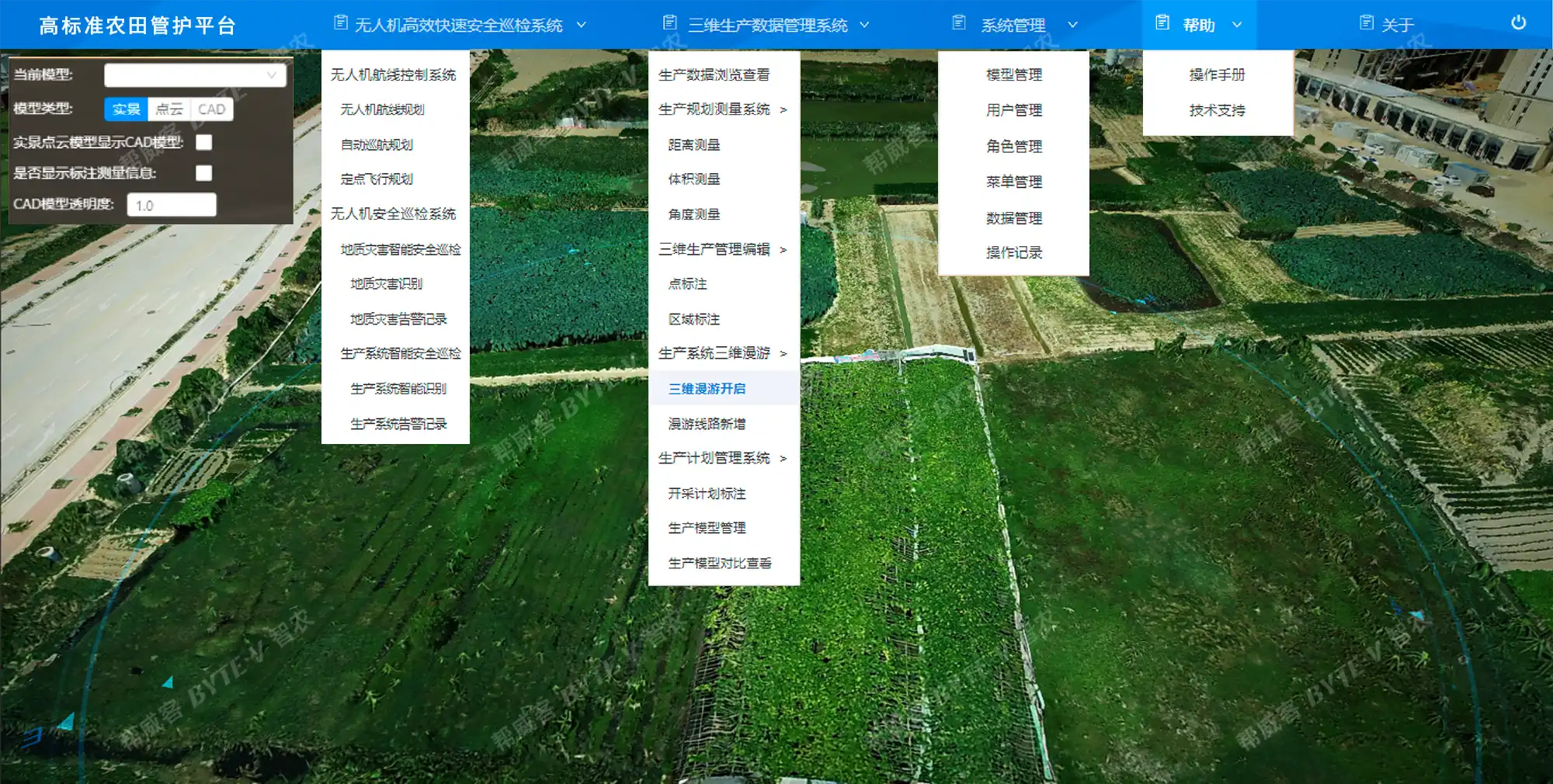Start 三维漫游开启
Screen dimensions: 1553x784
pos(707,388)
